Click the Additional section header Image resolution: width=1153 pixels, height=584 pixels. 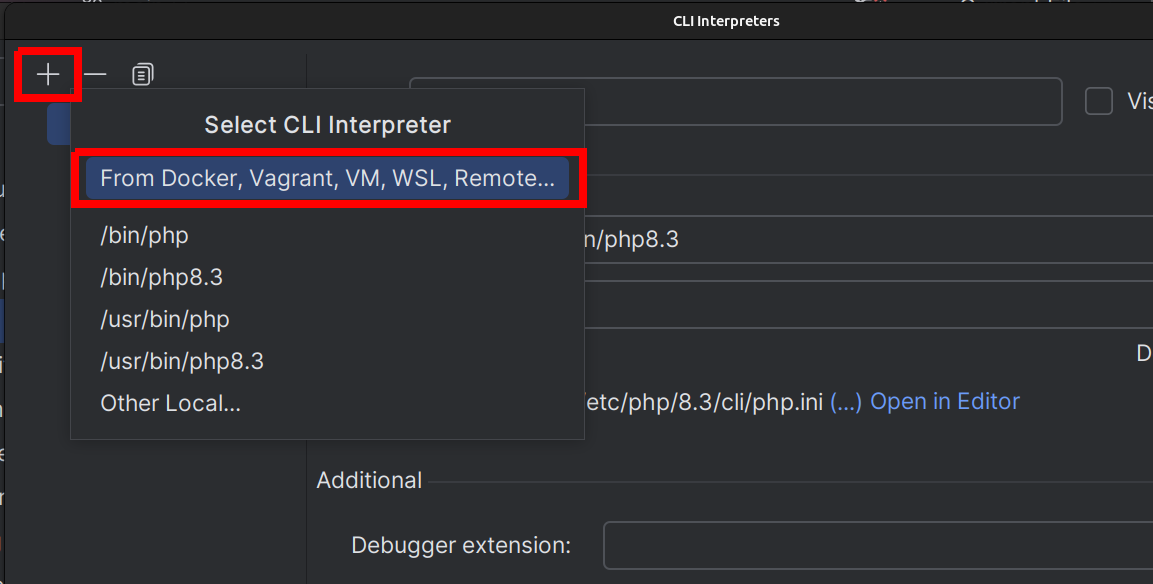(x=369, y=481)
